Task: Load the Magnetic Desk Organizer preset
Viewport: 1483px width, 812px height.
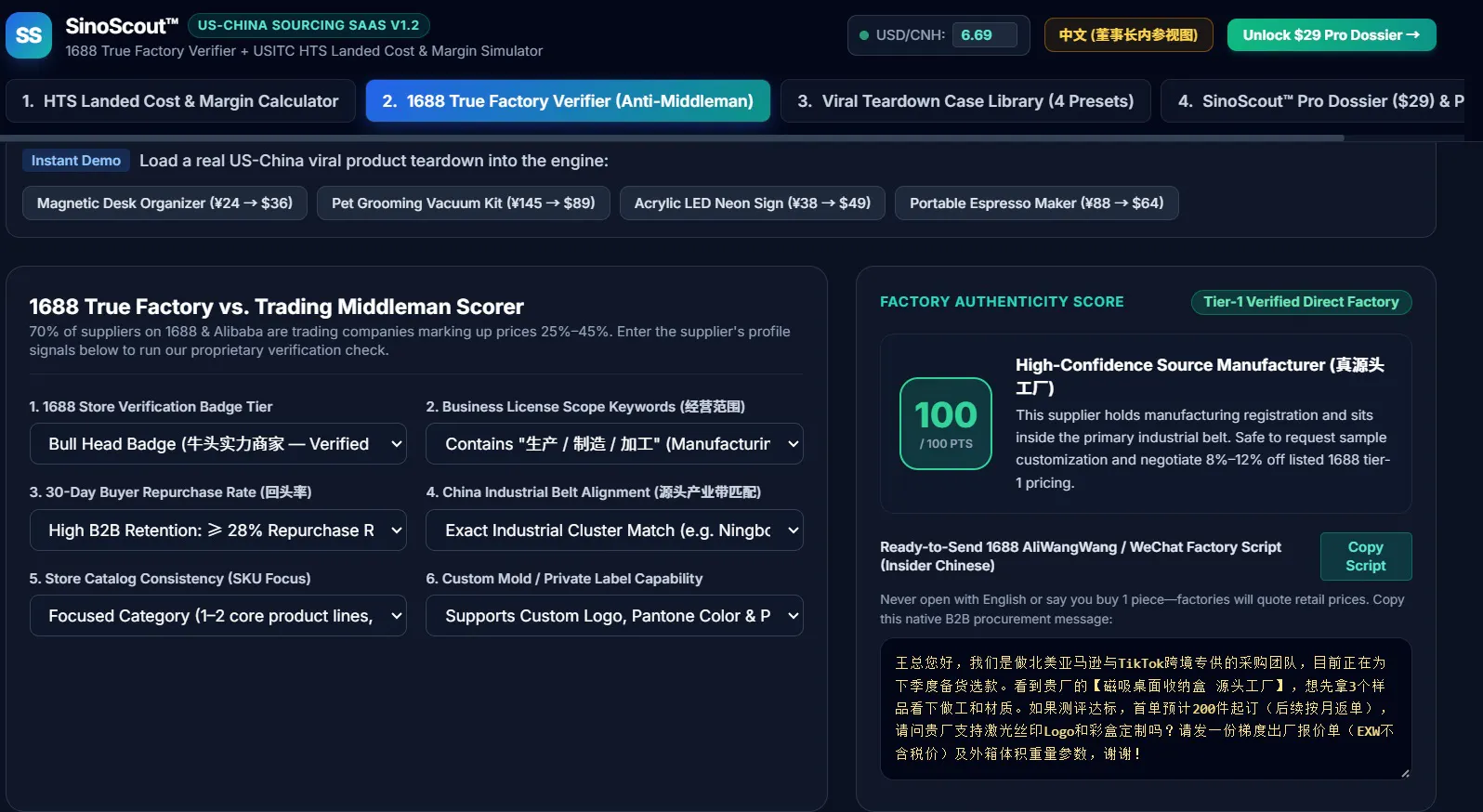Action: click(164, 203)
